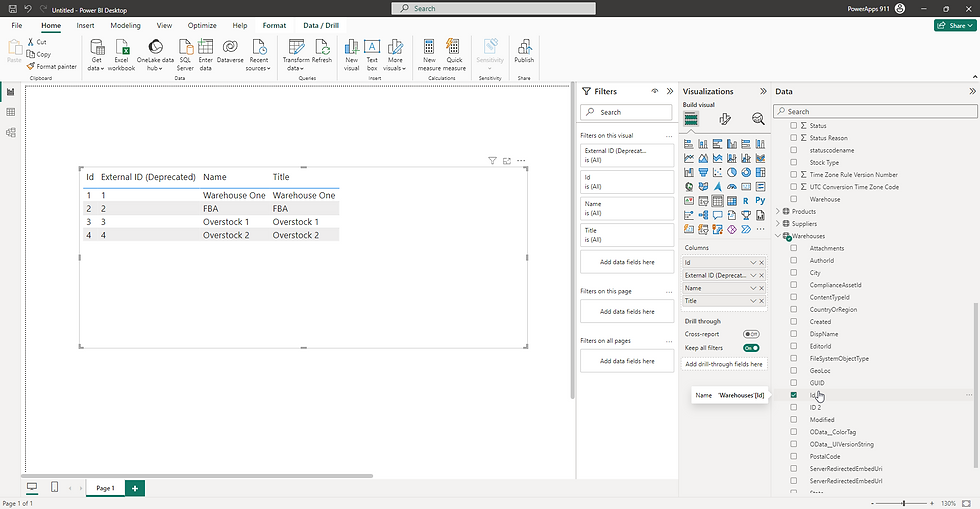Create a Quick measure
This screenshot has height=509, width=980.
pos(454,55)
